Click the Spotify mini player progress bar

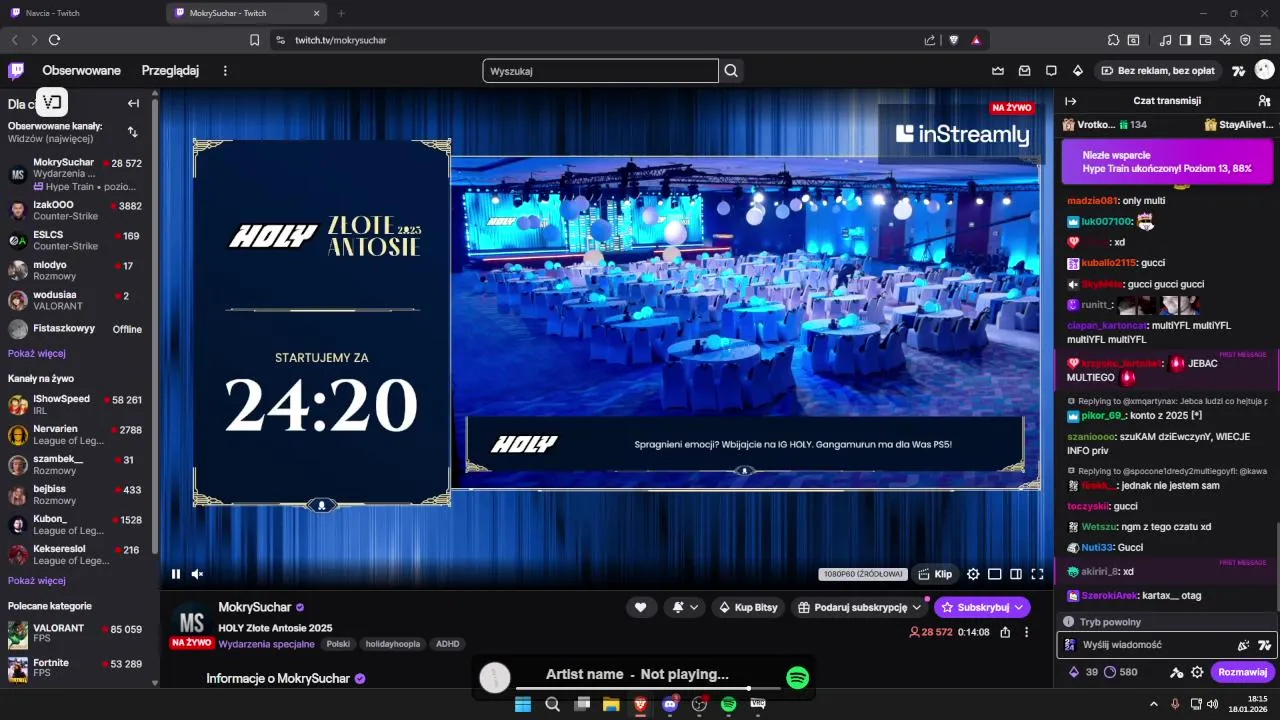[x=647, y=688]
